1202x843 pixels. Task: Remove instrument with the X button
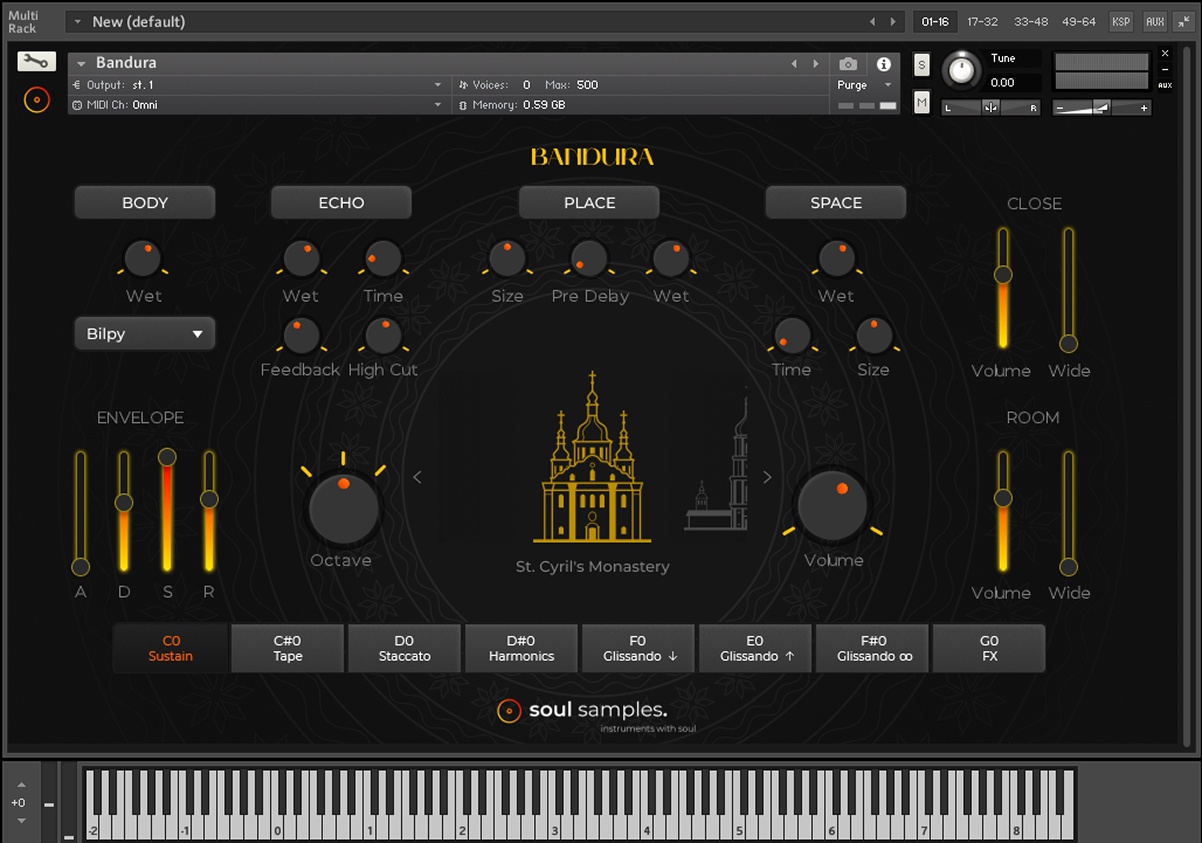pyautogui.click(x=1165, y=54)
